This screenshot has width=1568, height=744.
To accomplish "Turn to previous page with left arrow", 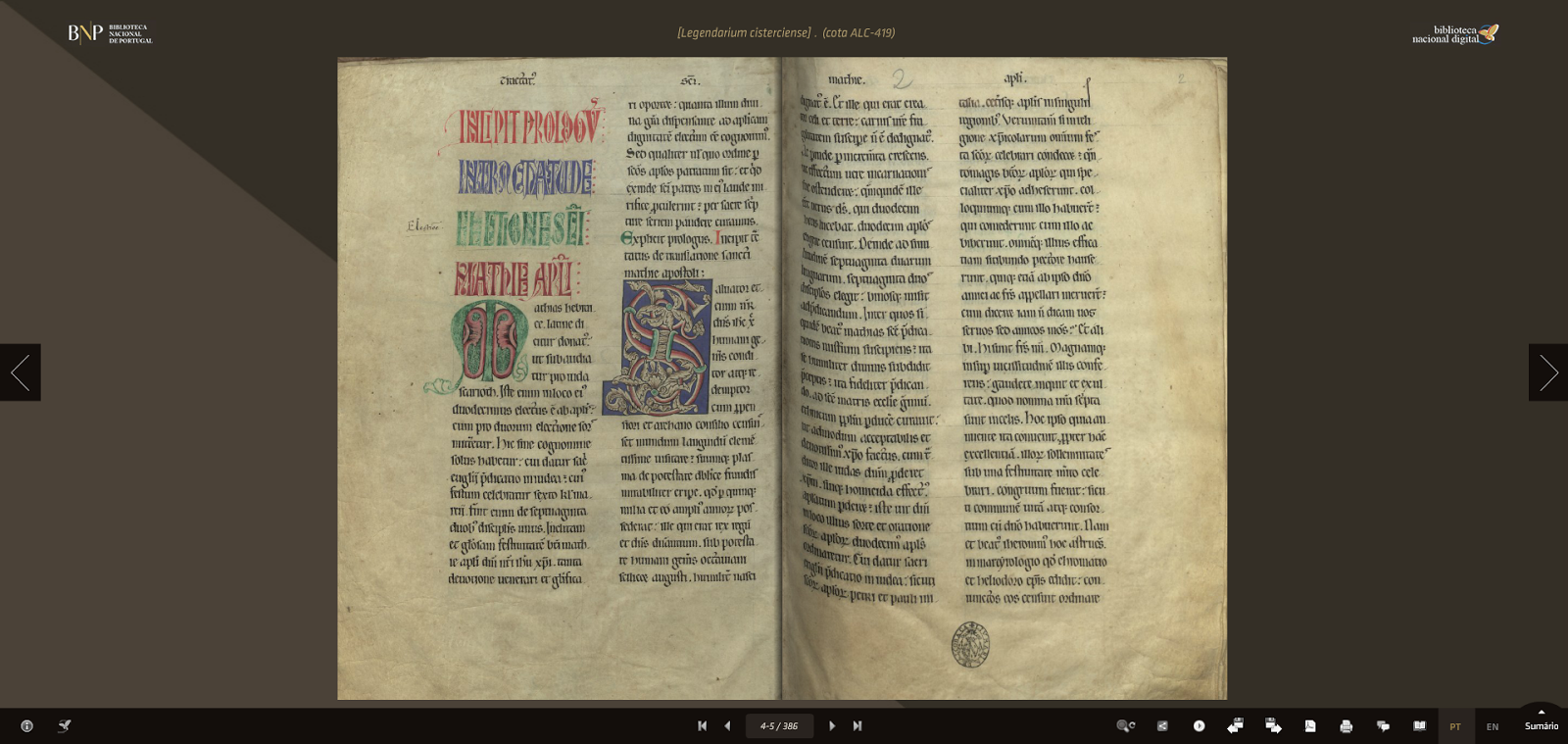I will (x=21, y=372).
